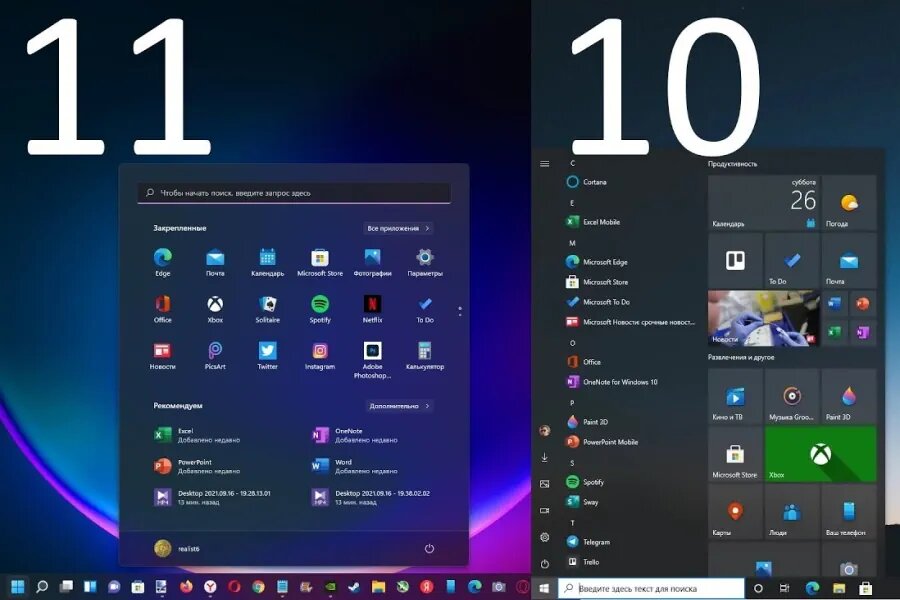Open the Новости photo live tile
The width and height of the screenshot is (900, 600).
click(763, 318)
